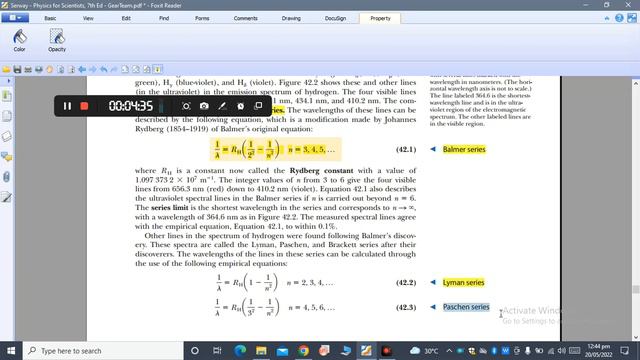Show hidden system tray icons
This screenshot has width=640, height=360.
point(449,351)
